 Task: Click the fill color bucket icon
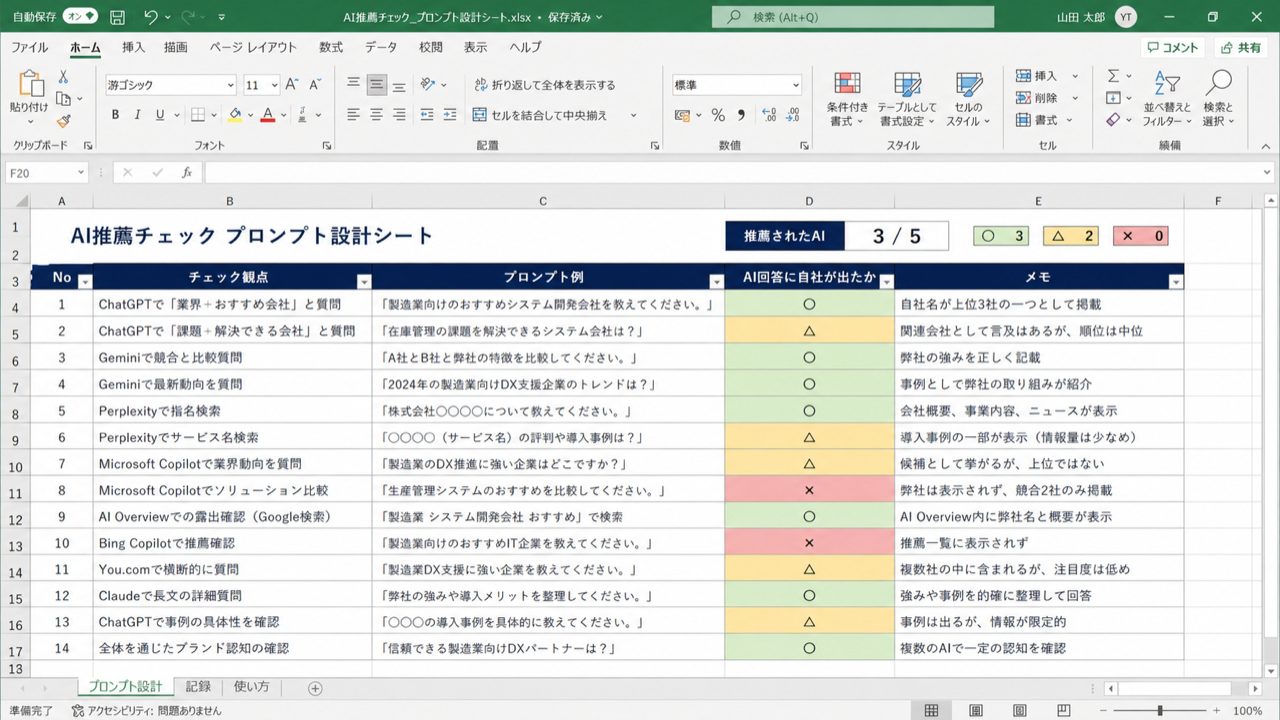click(235, 115)
